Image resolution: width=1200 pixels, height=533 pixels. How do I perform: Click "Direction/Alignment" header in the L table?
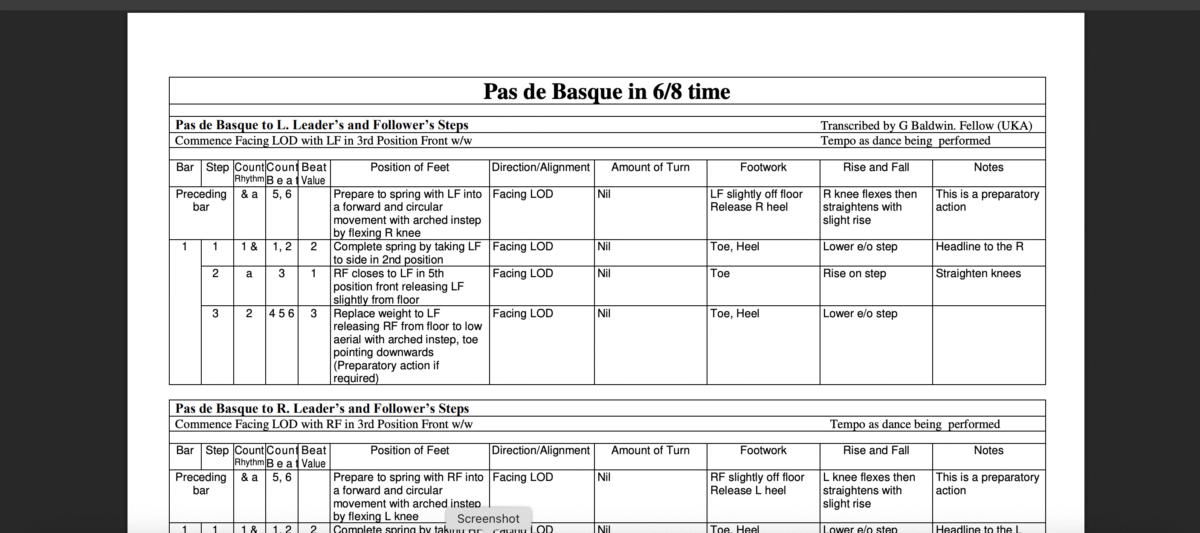click(541, 168)
